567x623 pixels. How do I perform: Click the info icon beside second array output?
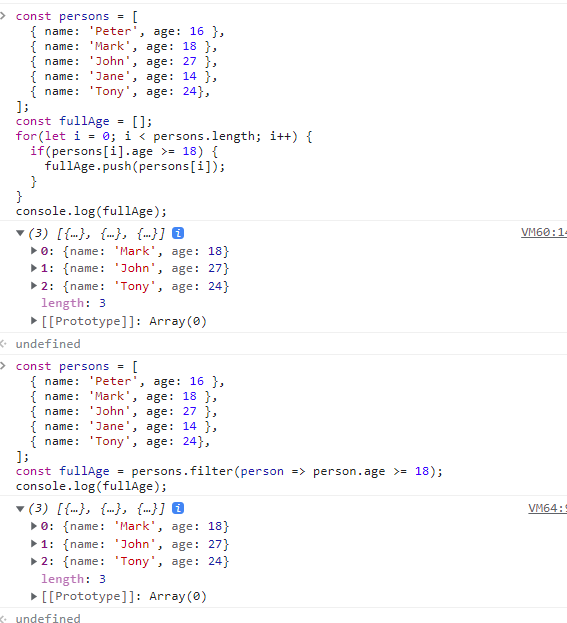click(x=178, y=508)
